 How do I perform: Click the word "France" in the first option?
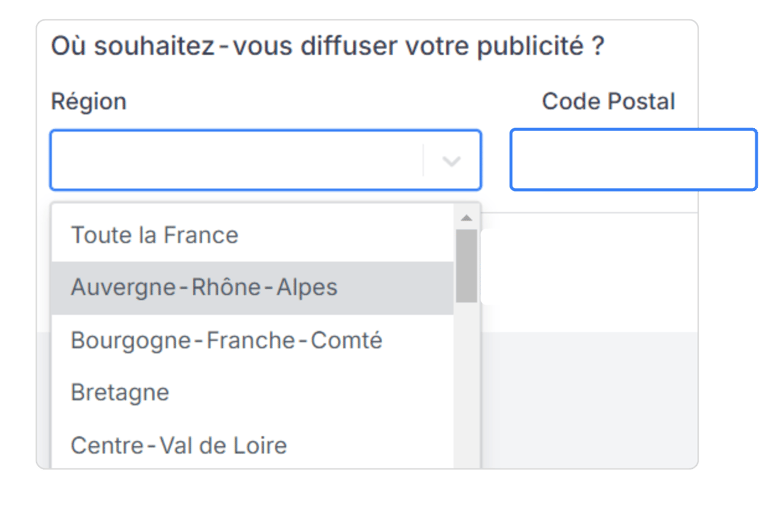pyautogui.click(x=203, y=236)
